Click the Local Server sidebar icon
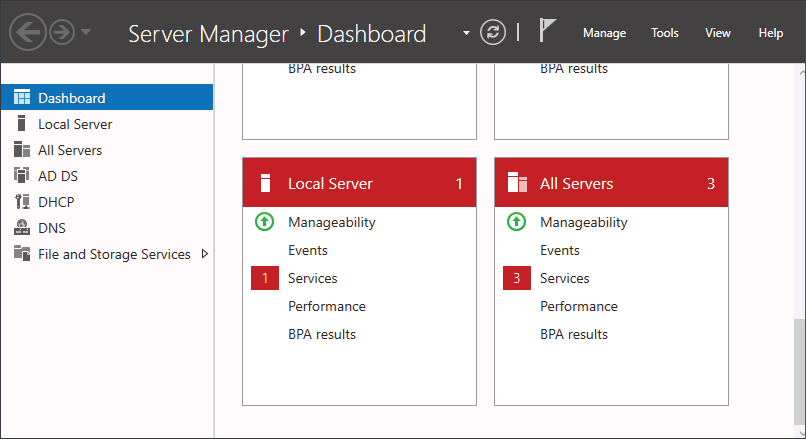This screenshot has height=439, width=806. 21,123
